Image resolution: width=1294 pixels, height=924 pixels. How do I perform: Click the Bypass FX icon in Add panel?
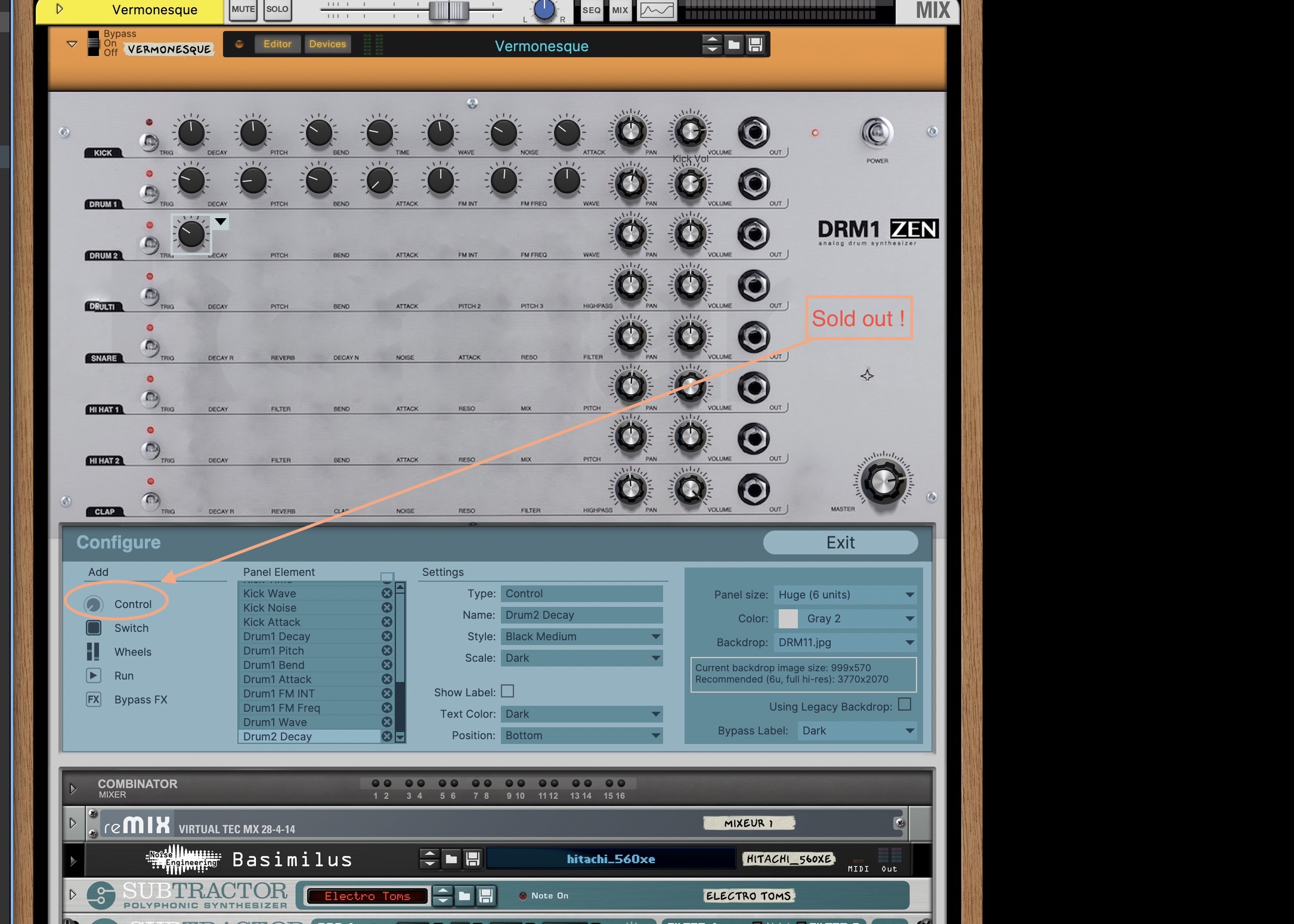pos(93,699)
